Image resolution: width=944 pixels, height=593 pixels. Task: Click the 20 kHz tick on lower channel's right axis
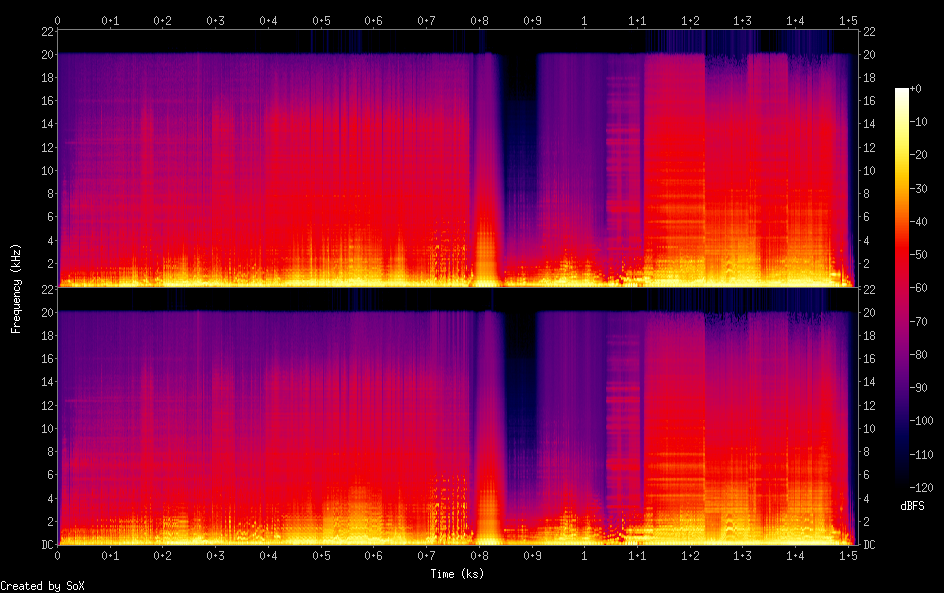[x=870, y=312]
